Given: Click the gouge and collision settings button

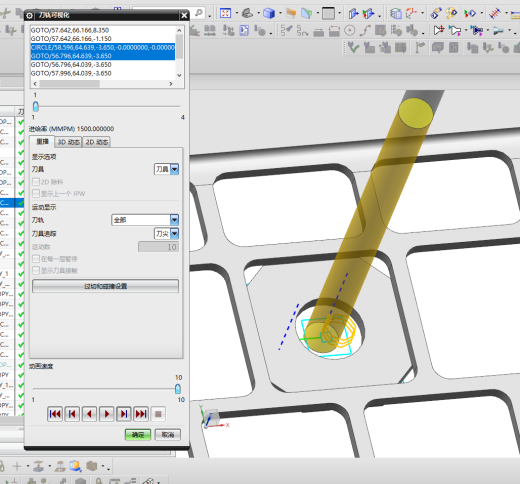Looking at the screenshot, I should point(105,286).
